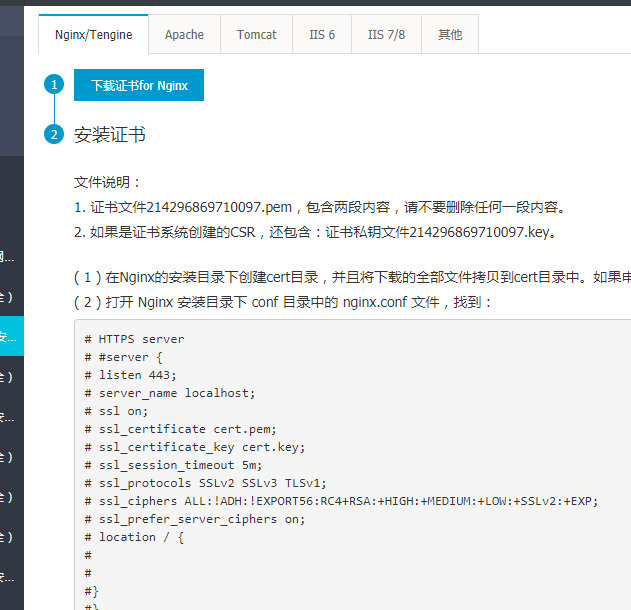
Task: Switch to the Nginx/Tengine tab
Action: [x=93, y=34]
